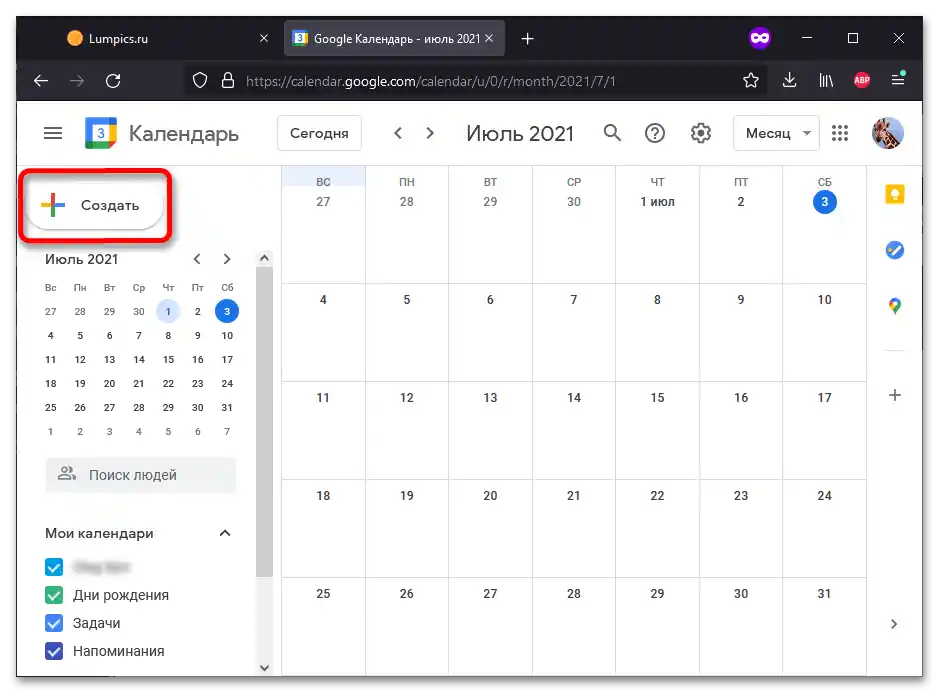Open the Google apps grid

pos(840,133)
